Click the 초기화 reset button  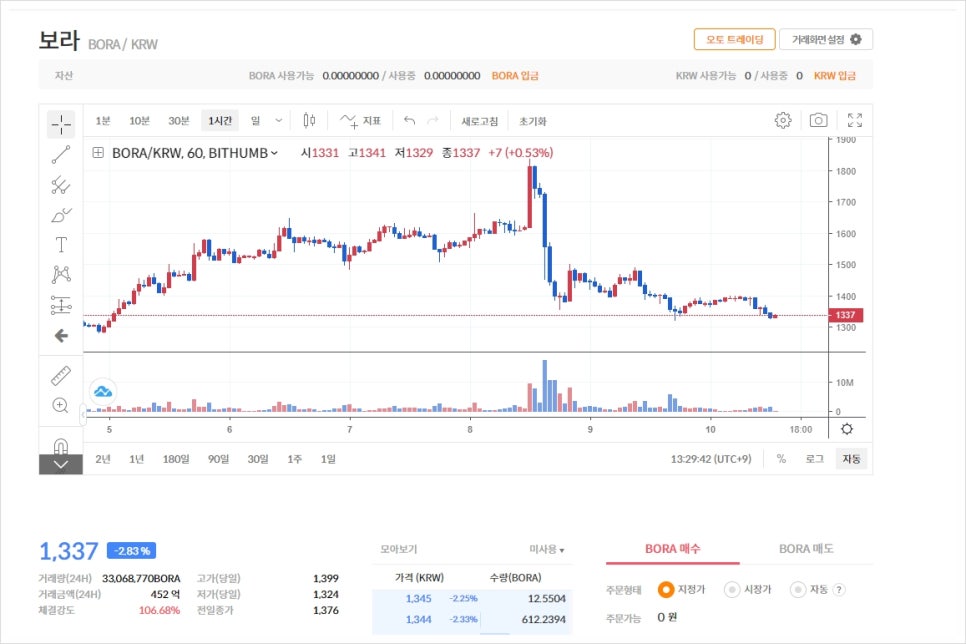pos(532,121)
